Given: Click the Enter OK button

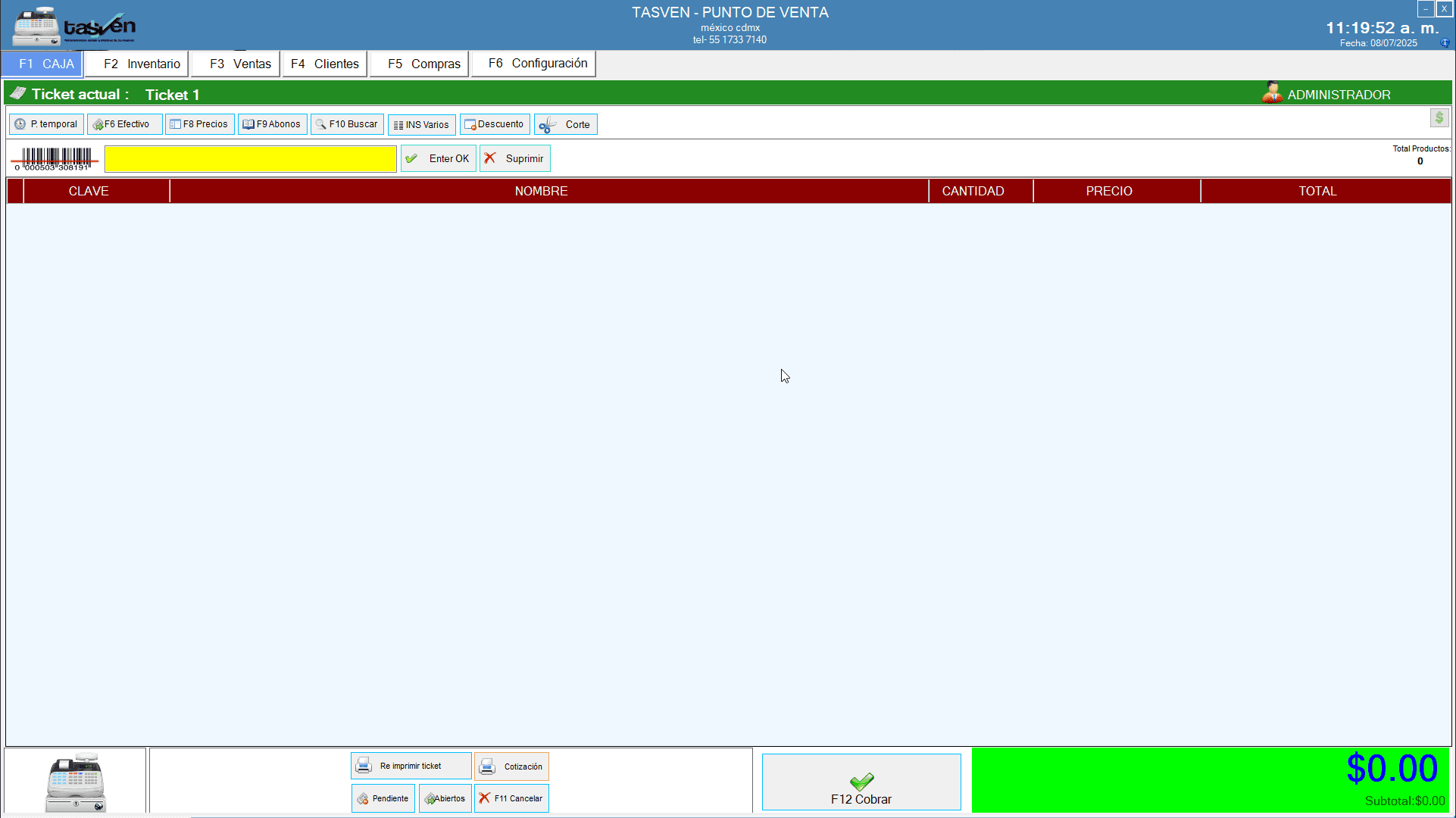Looking at the screenshot, I should click(x=439, y=158).
